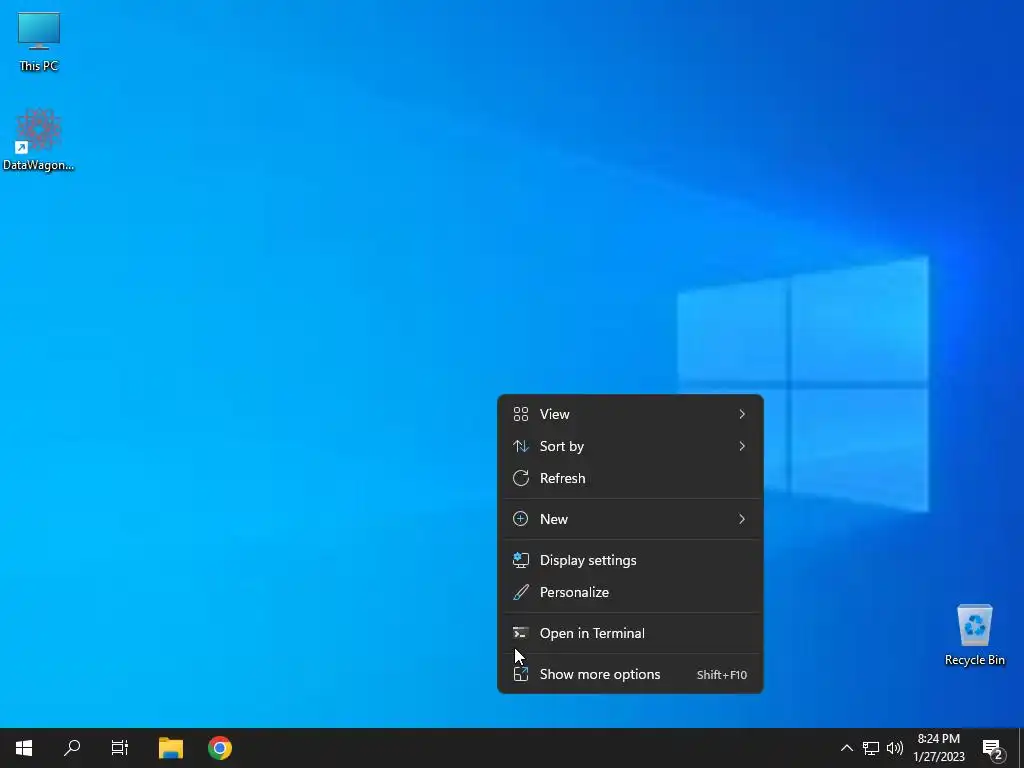Select the DataWagon desktop shortcut
1024x768 pixels.
[x=39, y=140]
